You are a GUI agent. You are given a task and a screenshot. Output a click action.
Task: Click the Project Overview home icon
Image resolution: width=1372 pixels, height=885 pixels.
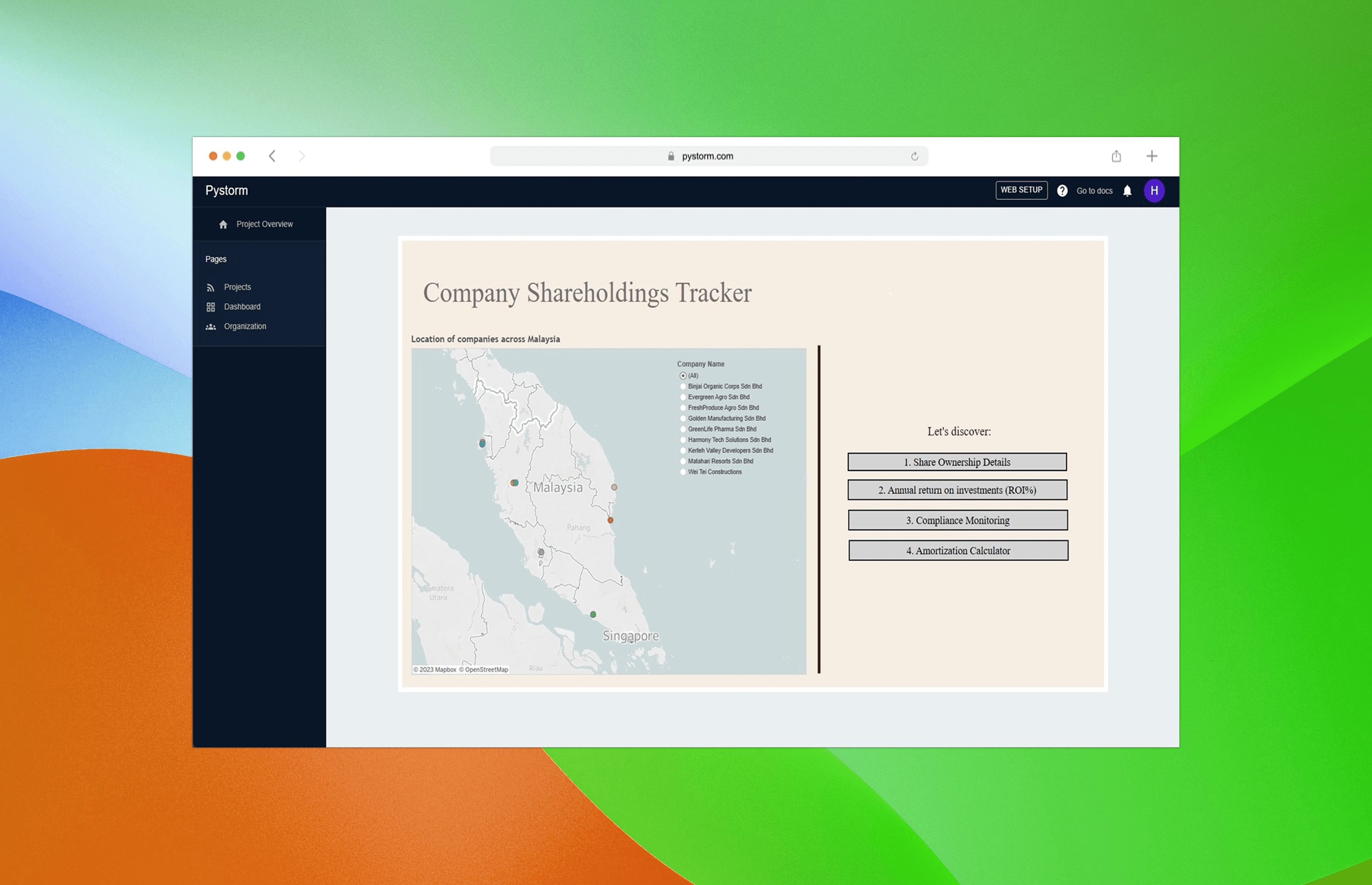point(223,224)
